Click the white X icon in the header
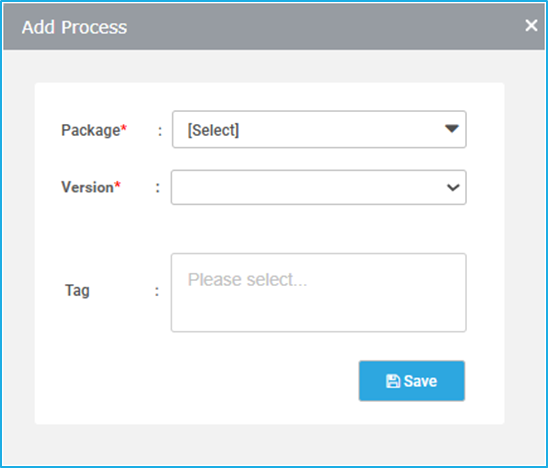This screenshot has height=468, width=548. coord(531,25)
